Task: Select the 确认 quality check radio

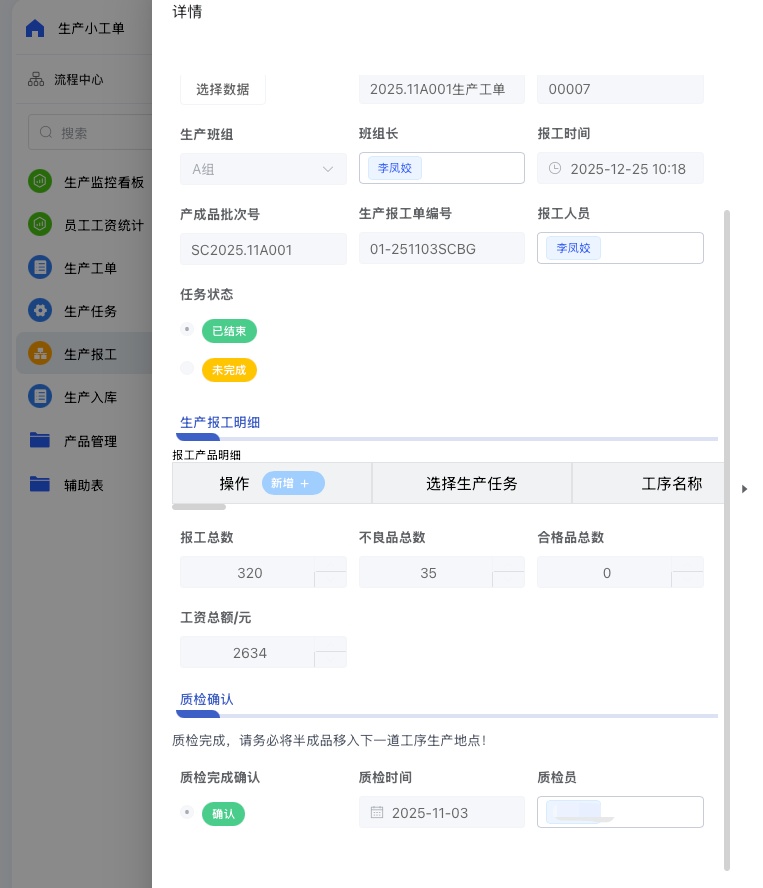Action: point(187,814)
